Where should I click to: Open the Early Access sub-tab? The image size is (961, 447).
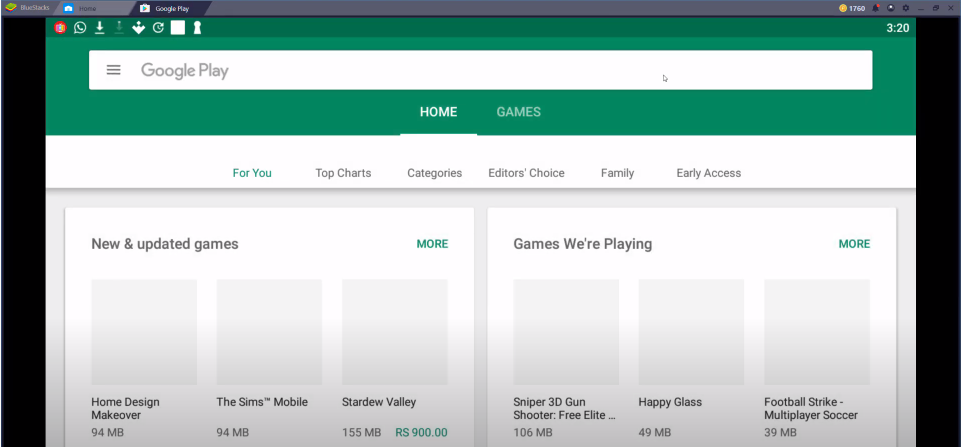(x=708, y=173)
